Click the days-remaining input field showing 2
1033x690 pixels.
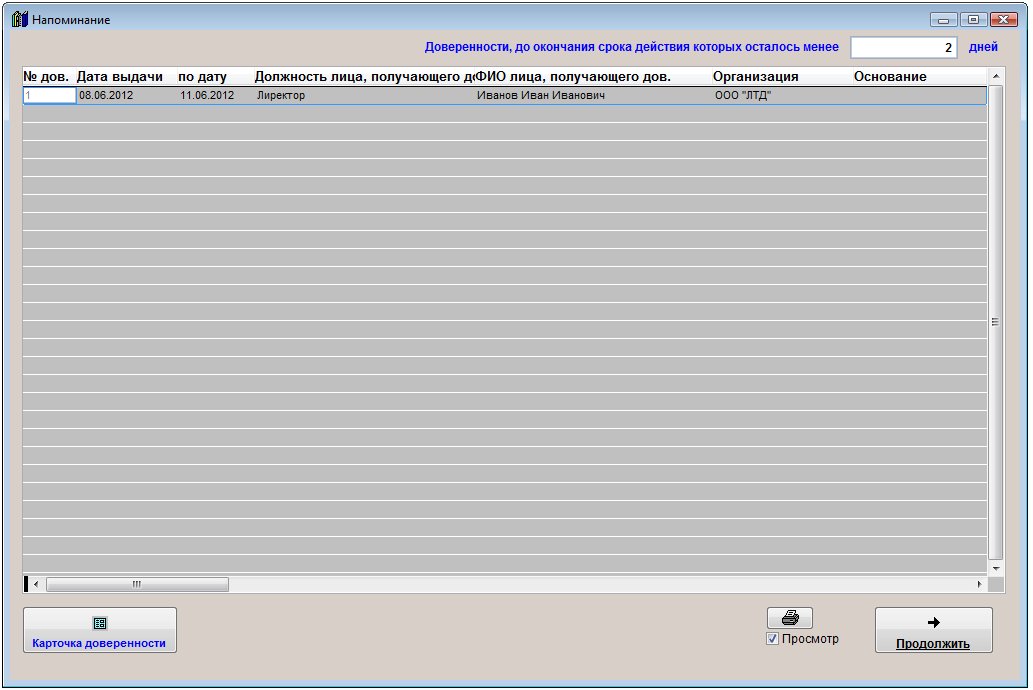coord(903,47)
